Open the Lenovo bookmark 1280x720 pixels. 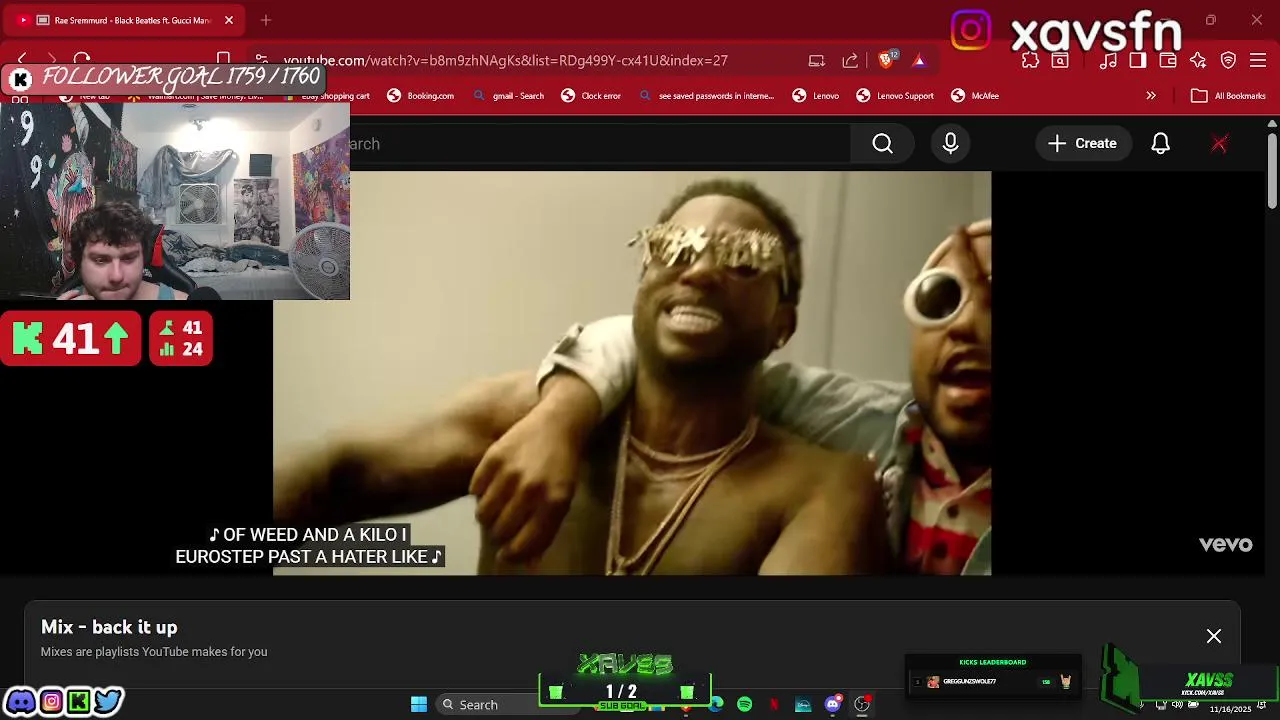click(815, 96)
